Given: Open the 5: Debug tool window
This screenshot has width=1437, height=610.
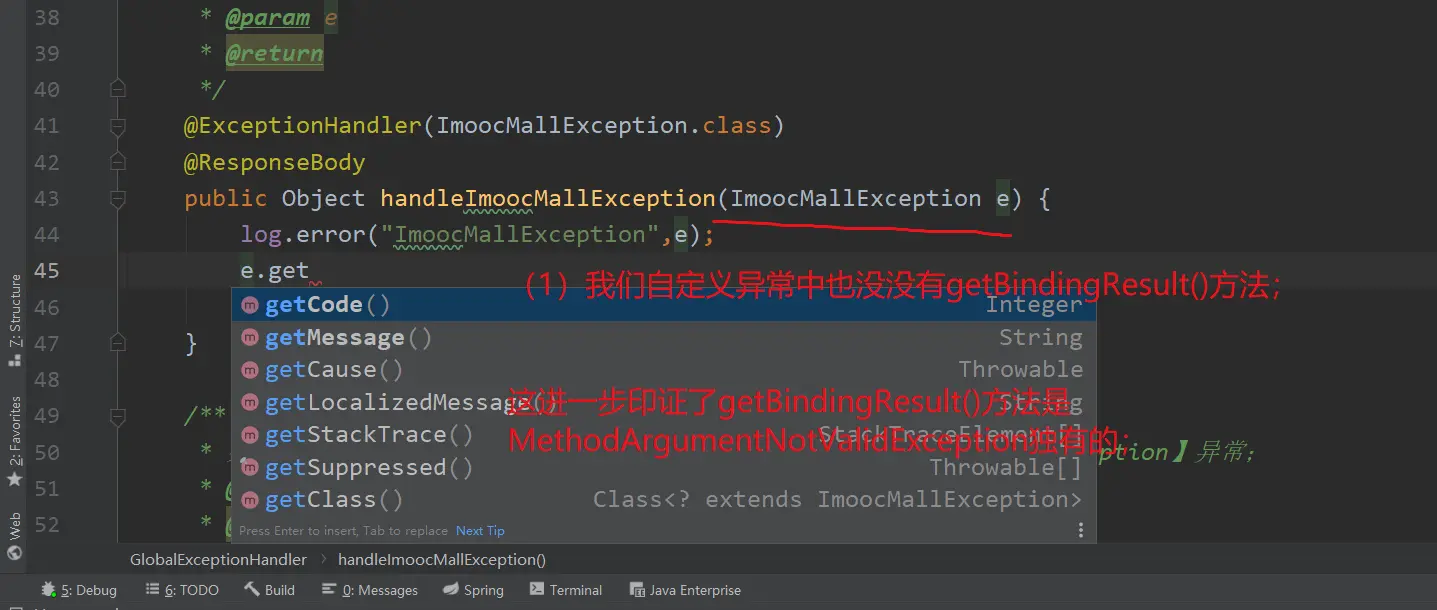Looking at the screenshot, I should tap(79, 590).
